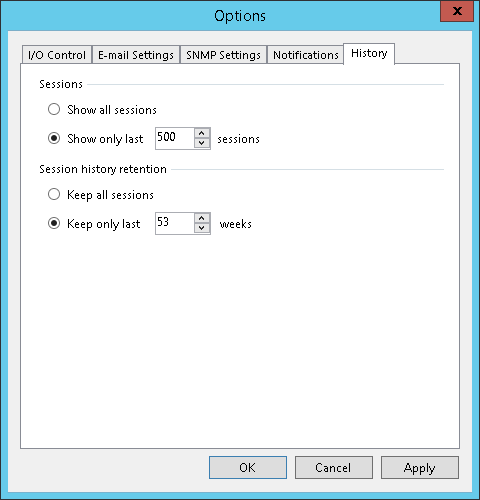
Task: Click the sessions number field showing 500
Action: click(175, 138)
